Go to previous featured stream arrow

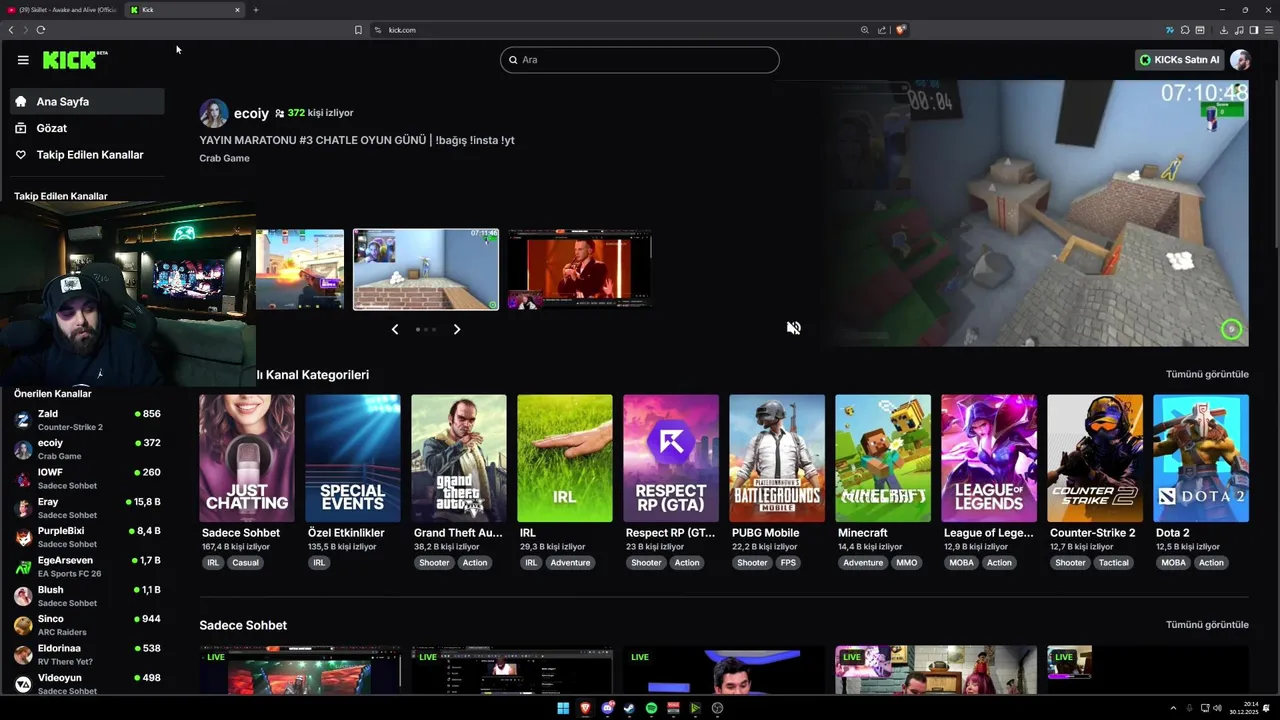pyautogui.click(x=395, y=329)
